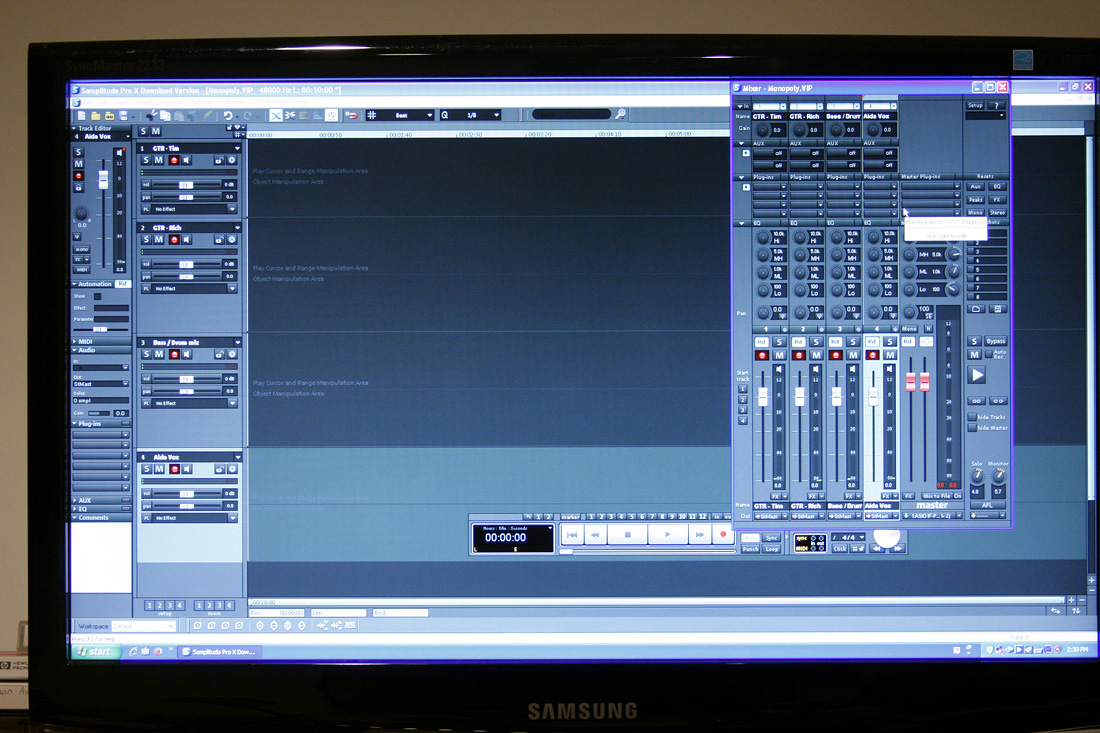The width and height of the screenshot is (1100, 733).
Task: Jump to start with skip-back transport button
Action: pos(572,534)
